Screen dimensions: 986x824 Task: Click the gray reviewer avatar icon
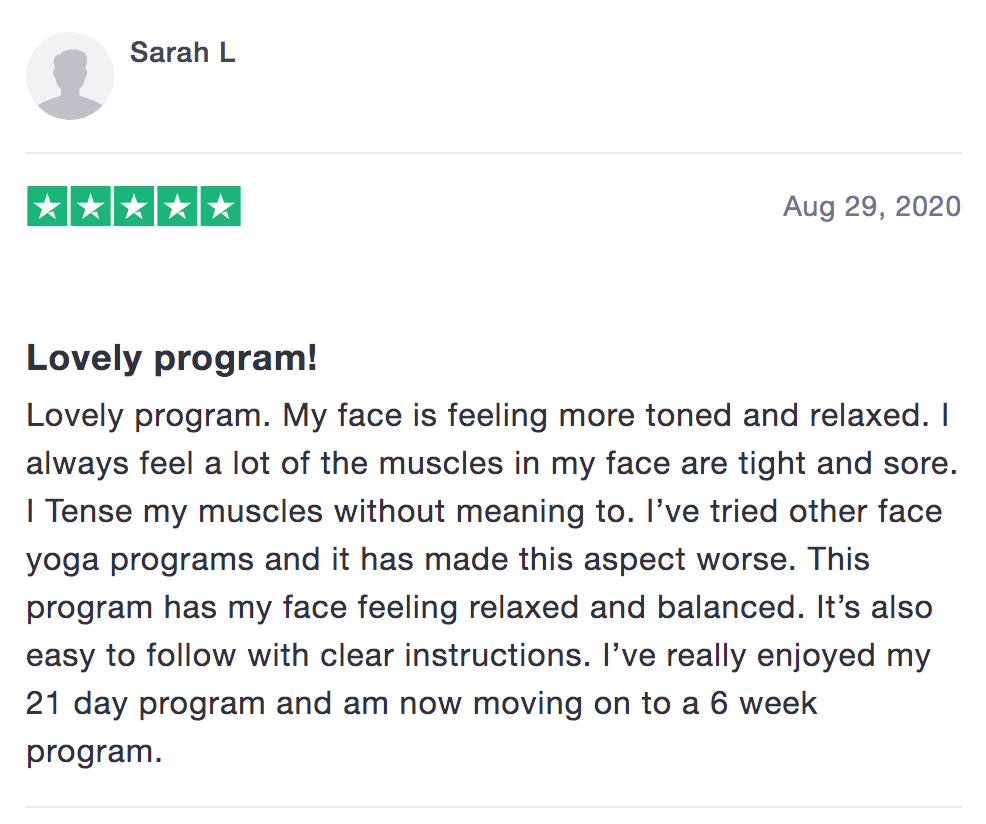[70, 76]
